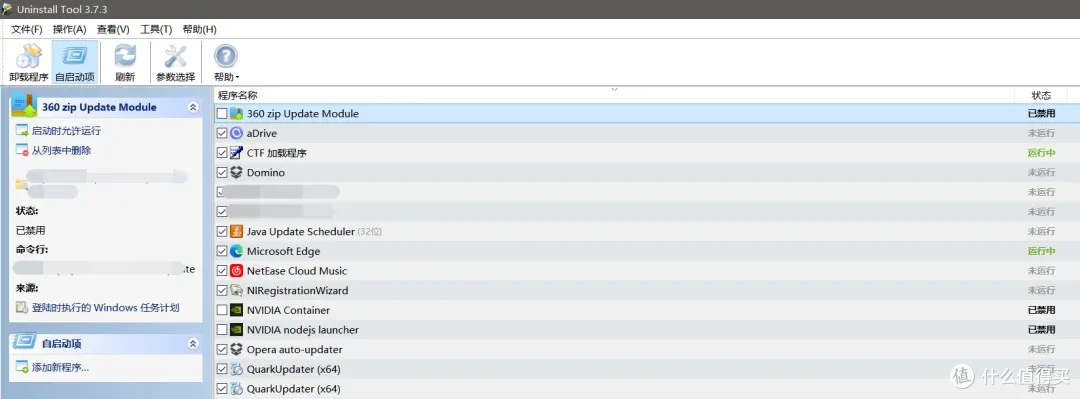Check the NVIDIA nodejs launcher checkbox
1080x399 pixels.
(x=222, y=329)
